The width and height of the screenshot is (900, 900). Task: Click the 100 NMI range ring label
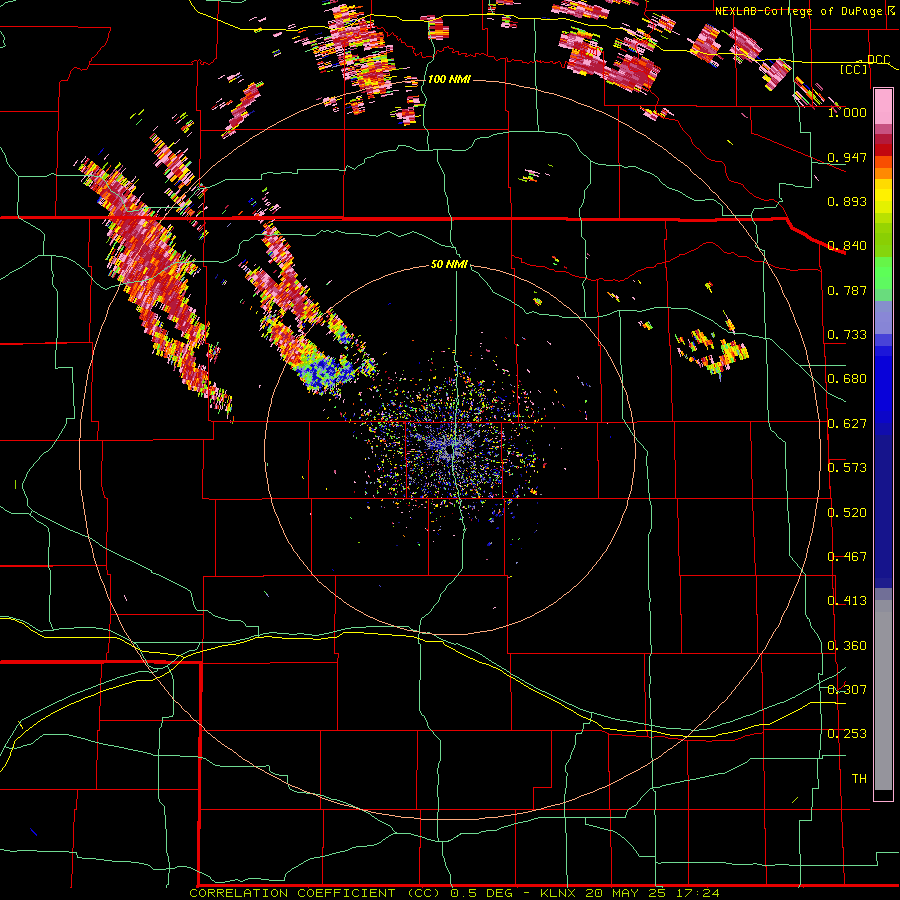pyautogui.click(x=449, y=79)
